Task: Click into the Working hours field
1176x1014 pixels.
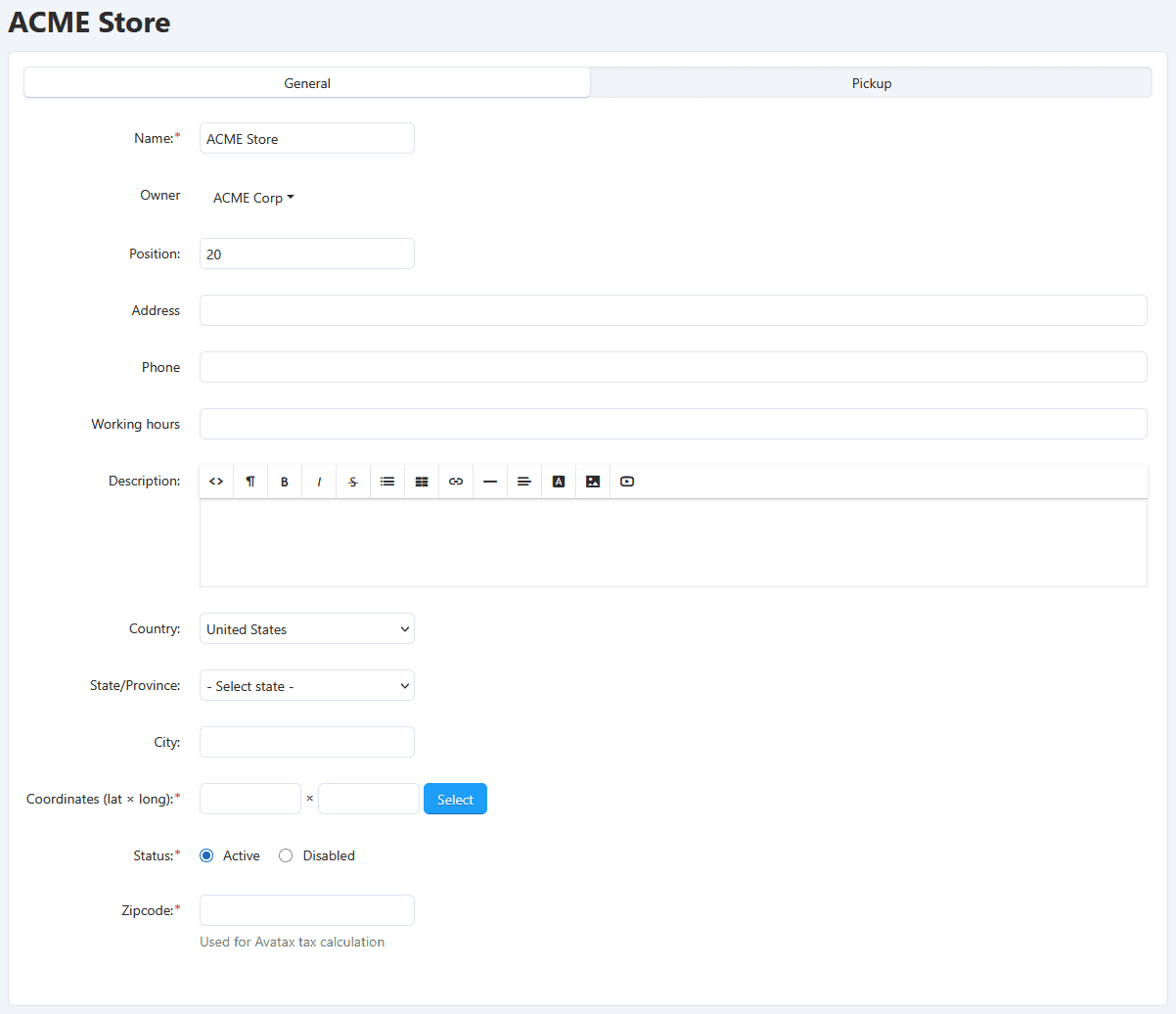Action: (673, 424)
